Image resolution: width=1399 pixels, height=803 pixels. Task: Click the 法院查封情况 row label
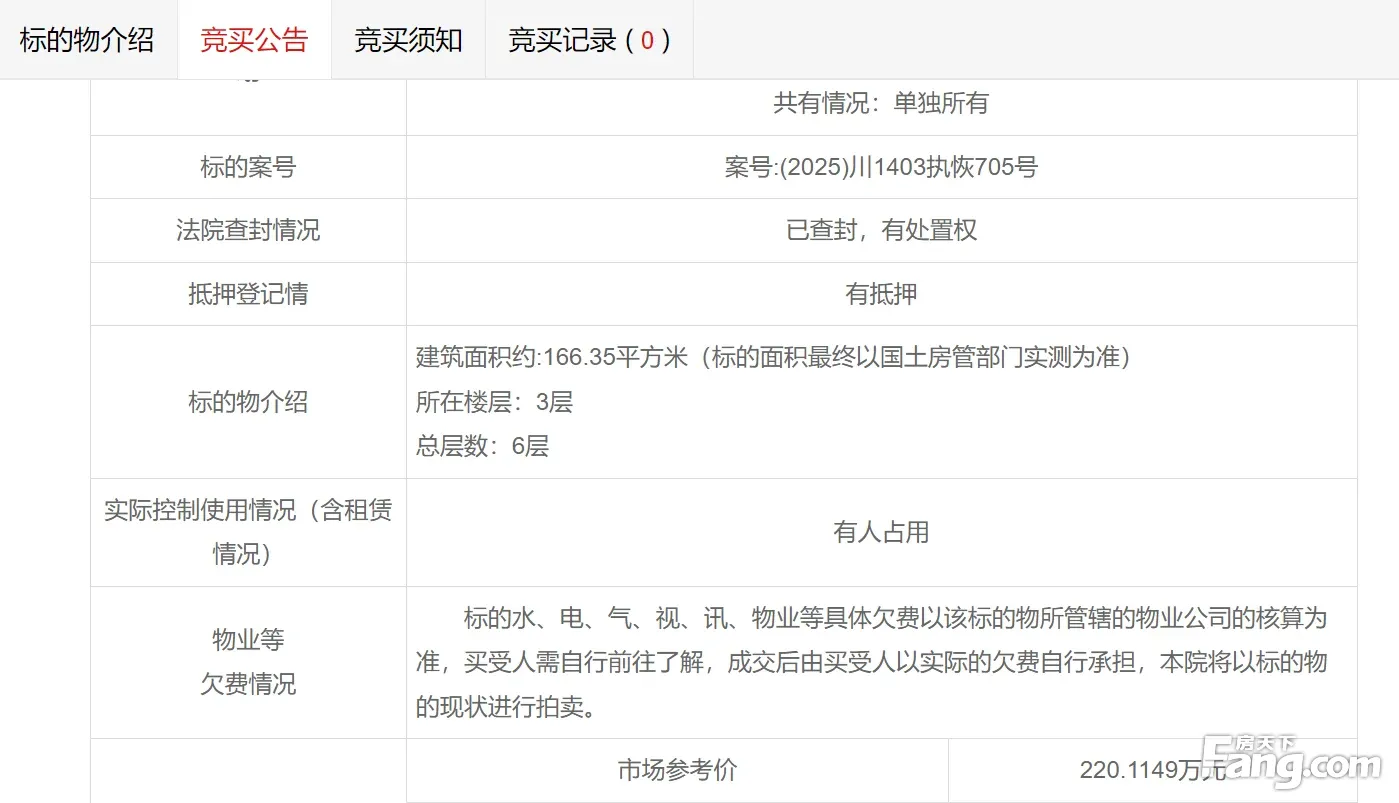(x=248, y=230)
